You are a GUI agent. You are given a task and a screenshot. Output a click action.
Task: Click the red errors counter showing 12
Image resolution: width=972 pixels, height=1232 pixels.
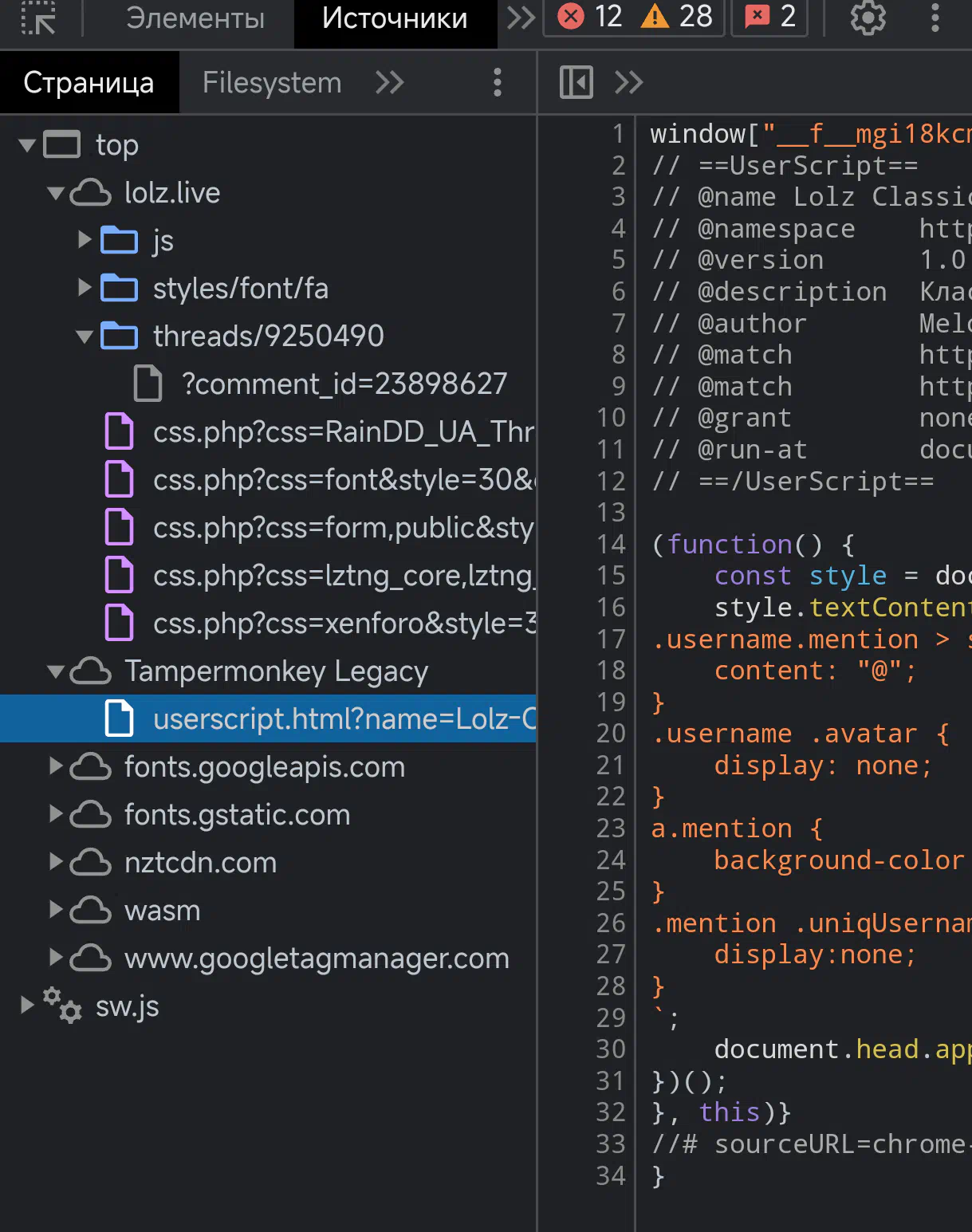click(x=590, y=17)
